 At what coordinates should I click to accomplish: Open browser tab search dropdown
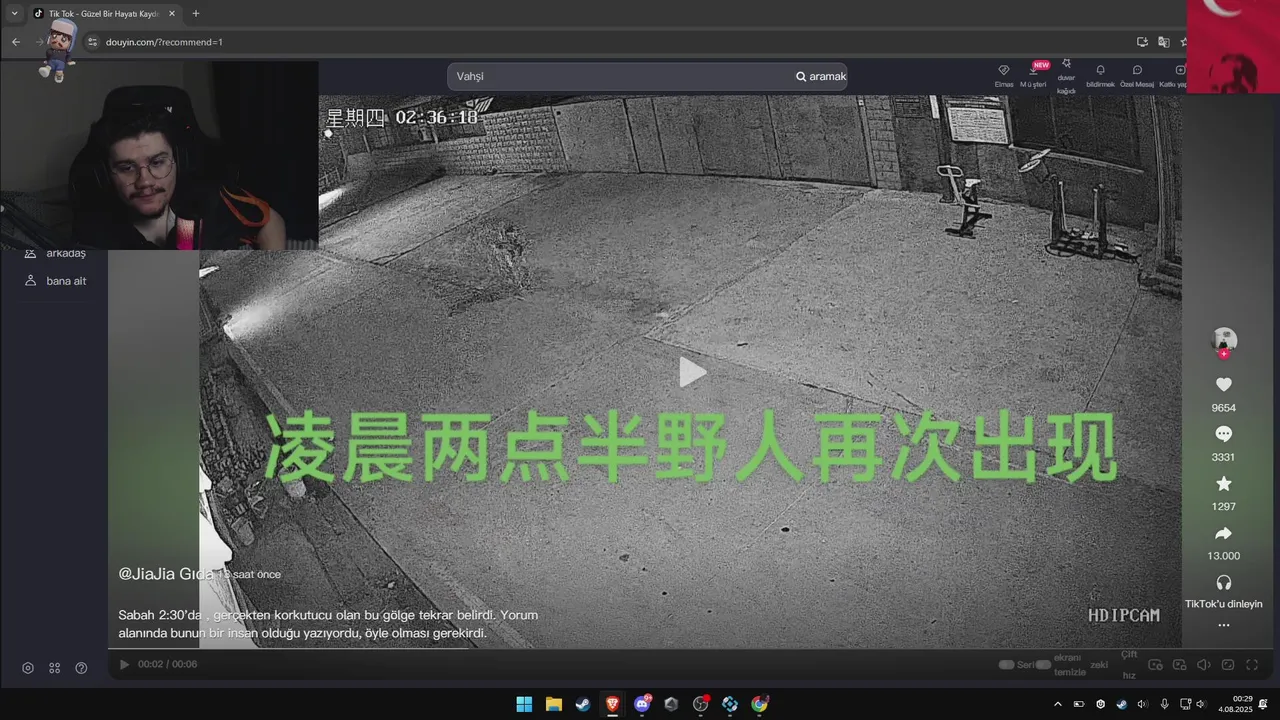click(14, 14)
